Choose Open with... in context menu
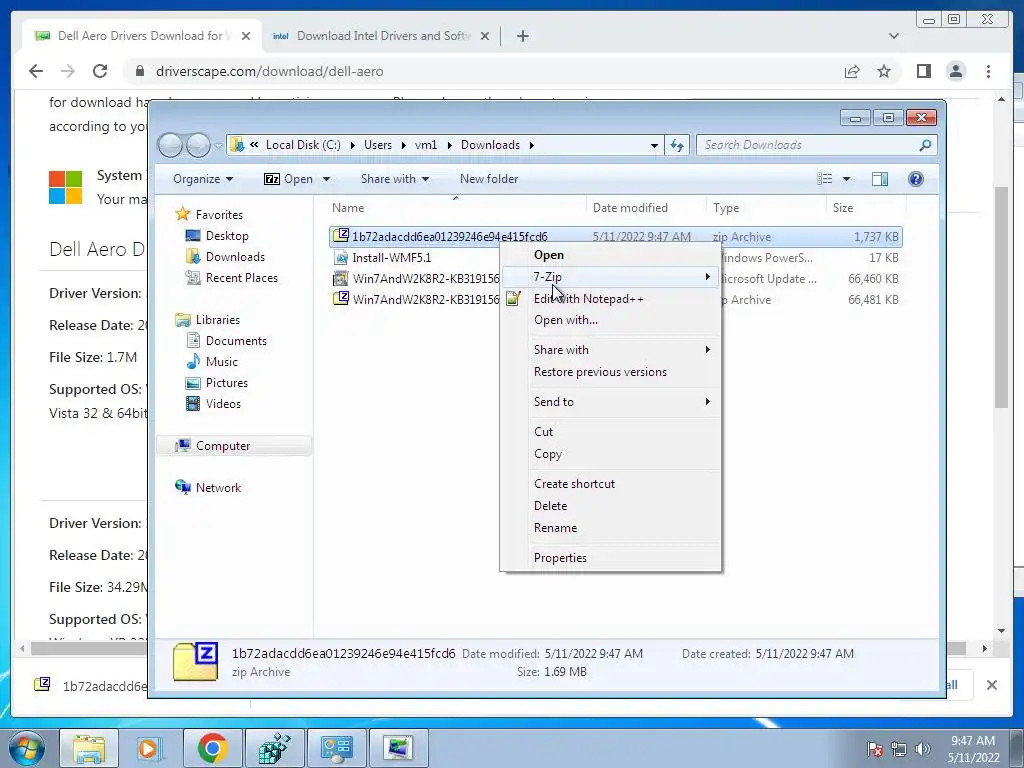The height and width of the screenshot is (768, 1024). (x=611, y=320)
